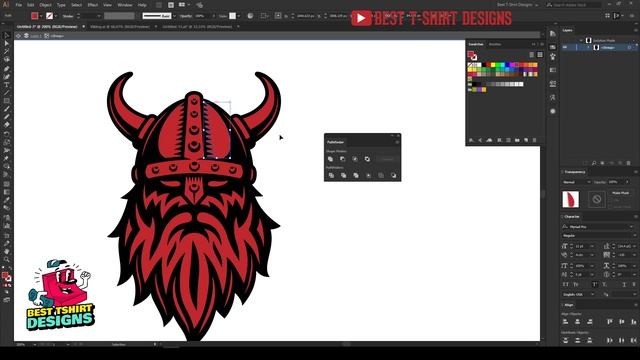640x360 pixels.
Task: Open the workspace arrangement icon in menu bar
Action: [183, 5]
